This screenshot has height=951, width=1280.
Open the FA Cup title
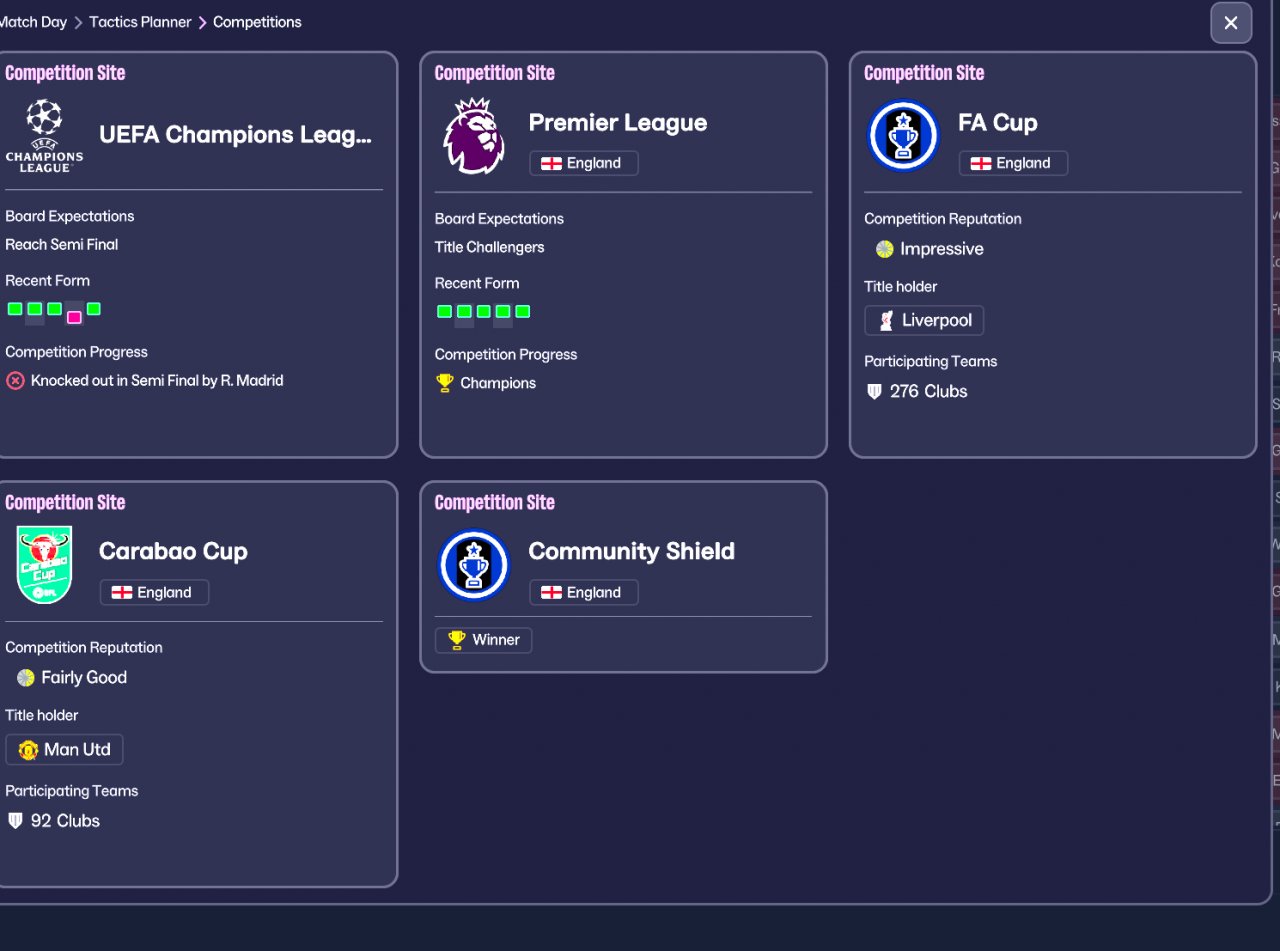tap(998, 123)
